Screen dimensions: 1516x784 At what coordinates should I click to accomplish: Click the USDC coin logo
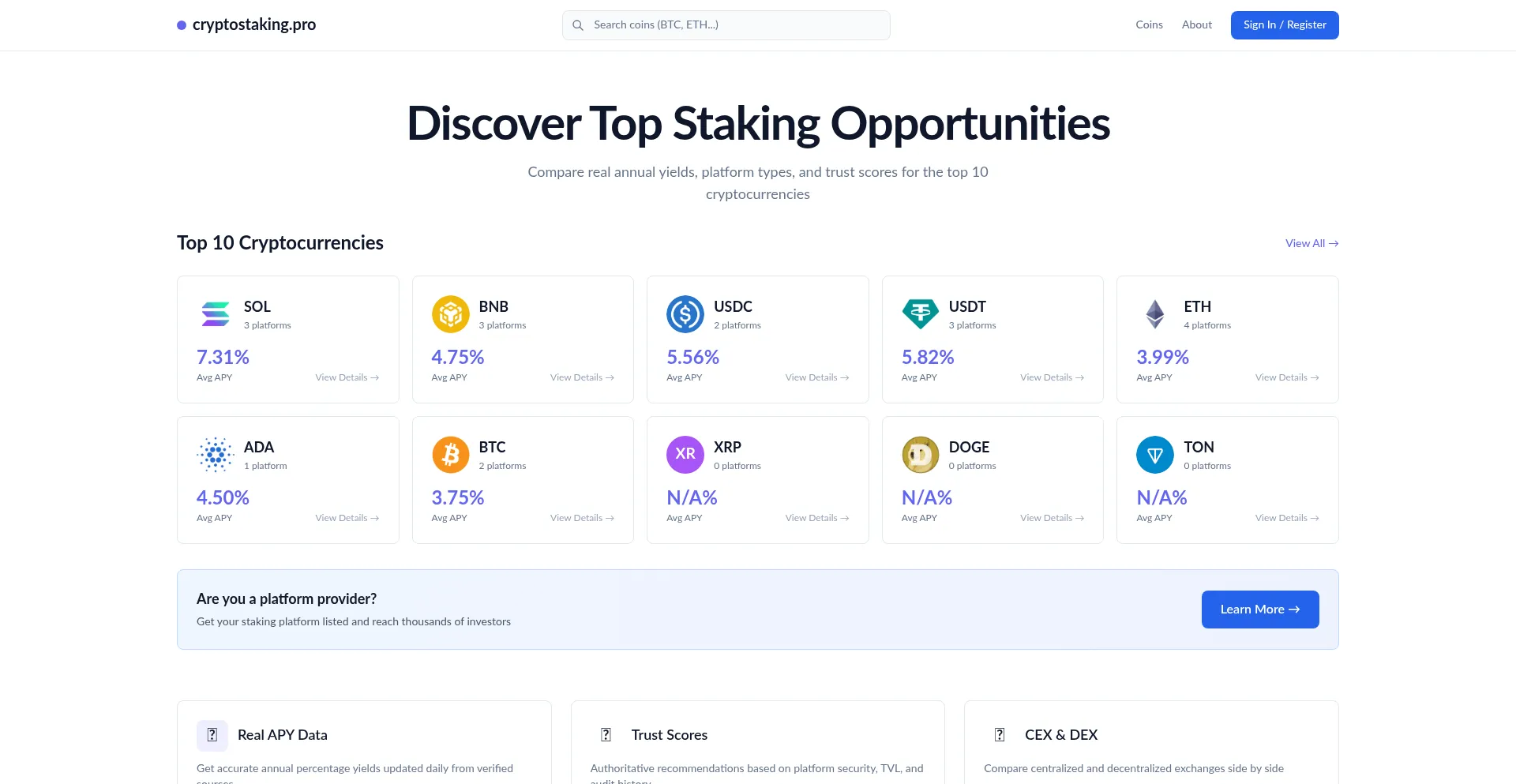coord(685,314)
